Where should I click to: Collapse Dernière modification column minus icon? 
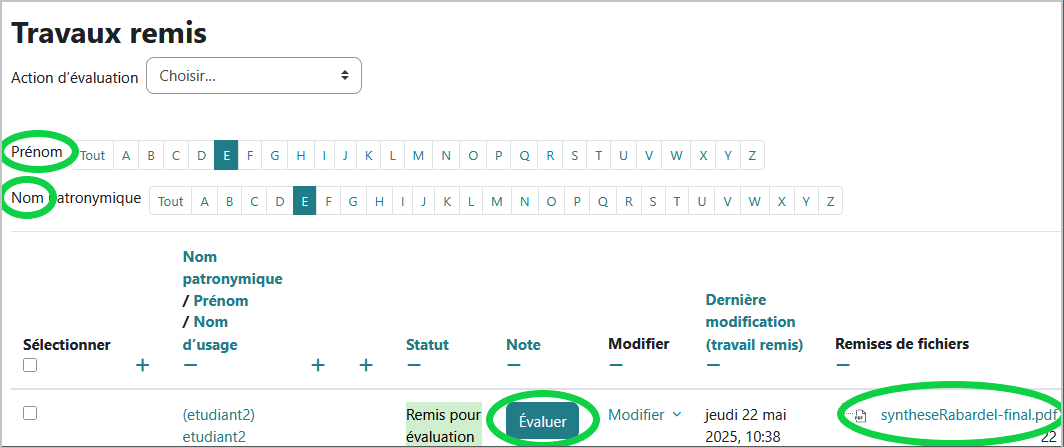(x=713, y=366)
